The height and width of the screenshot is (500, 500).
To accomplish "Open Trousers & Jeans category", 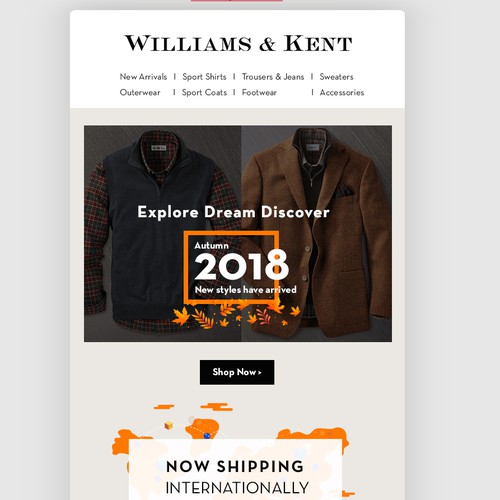I will point(273,77).
